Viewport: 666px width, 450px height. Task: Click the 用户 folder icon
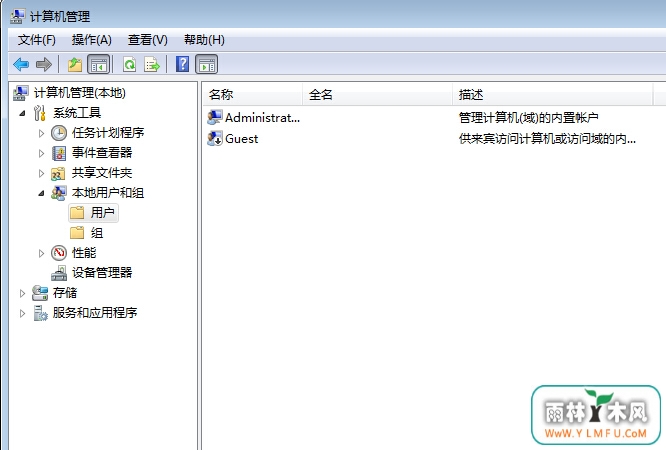(x=77, y=212)
